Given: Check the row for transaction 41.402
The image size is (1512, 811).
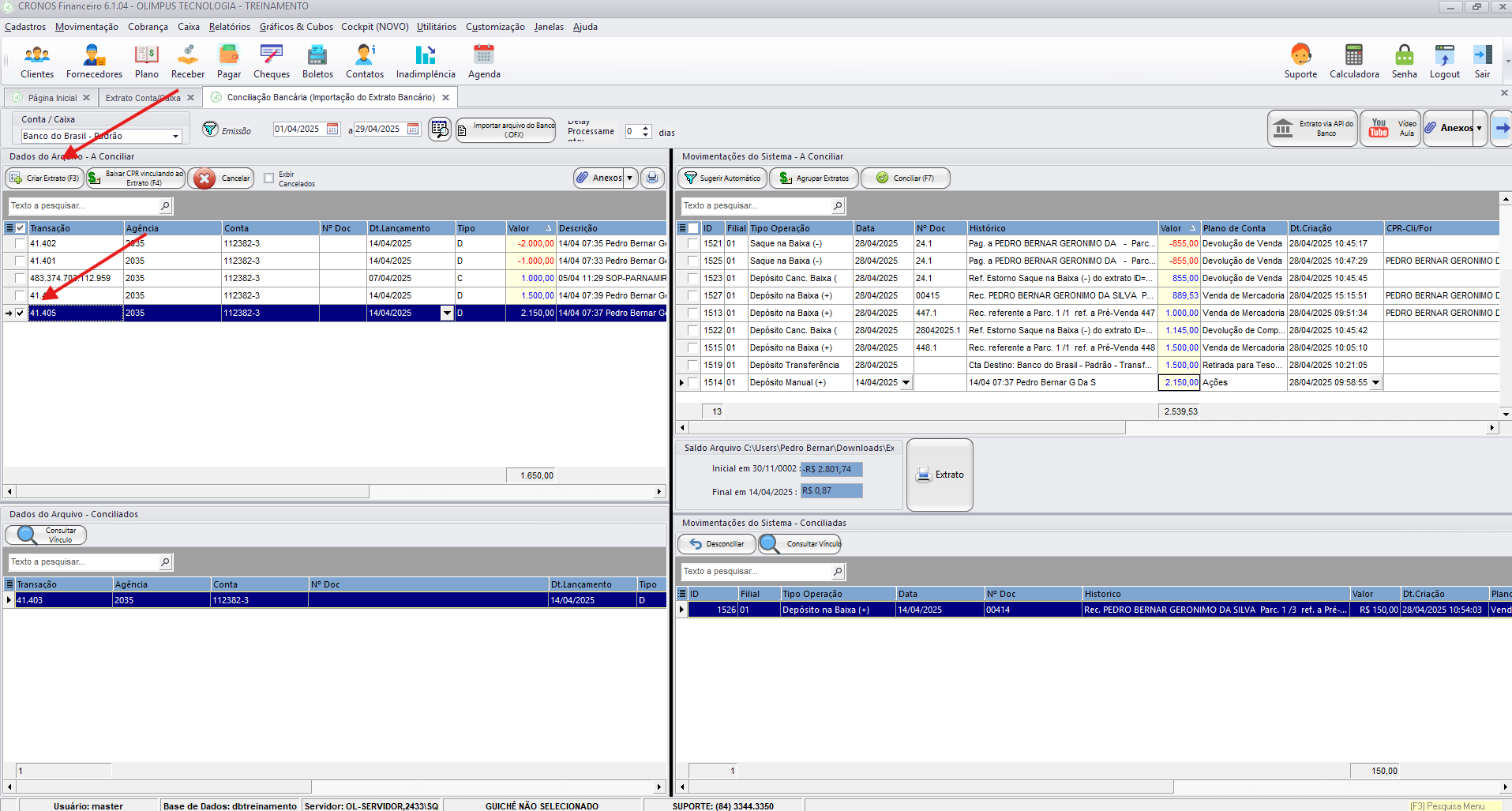Looking at the screenshot, I should (x=20, y=243).
